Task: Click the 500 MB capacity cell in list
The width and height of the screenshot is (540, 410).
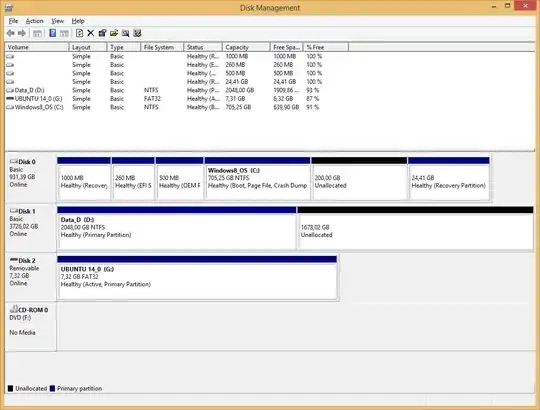Action: tap(235, 73)
